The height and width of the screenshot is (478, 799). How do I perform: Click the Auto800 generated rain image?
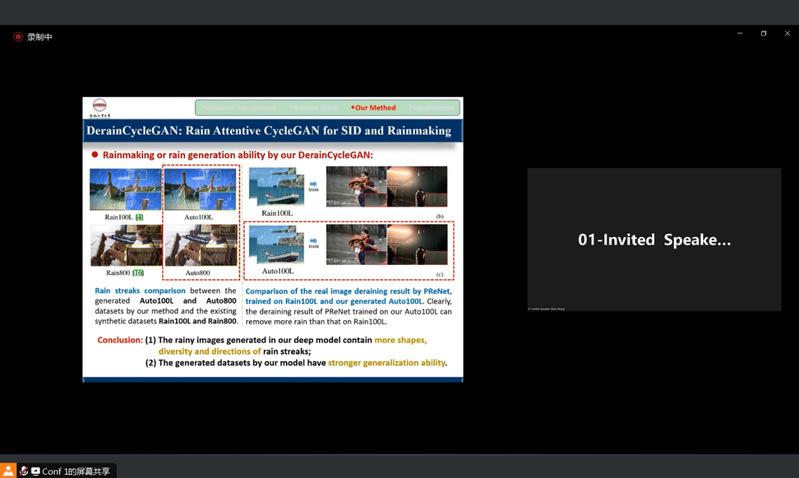201,246
